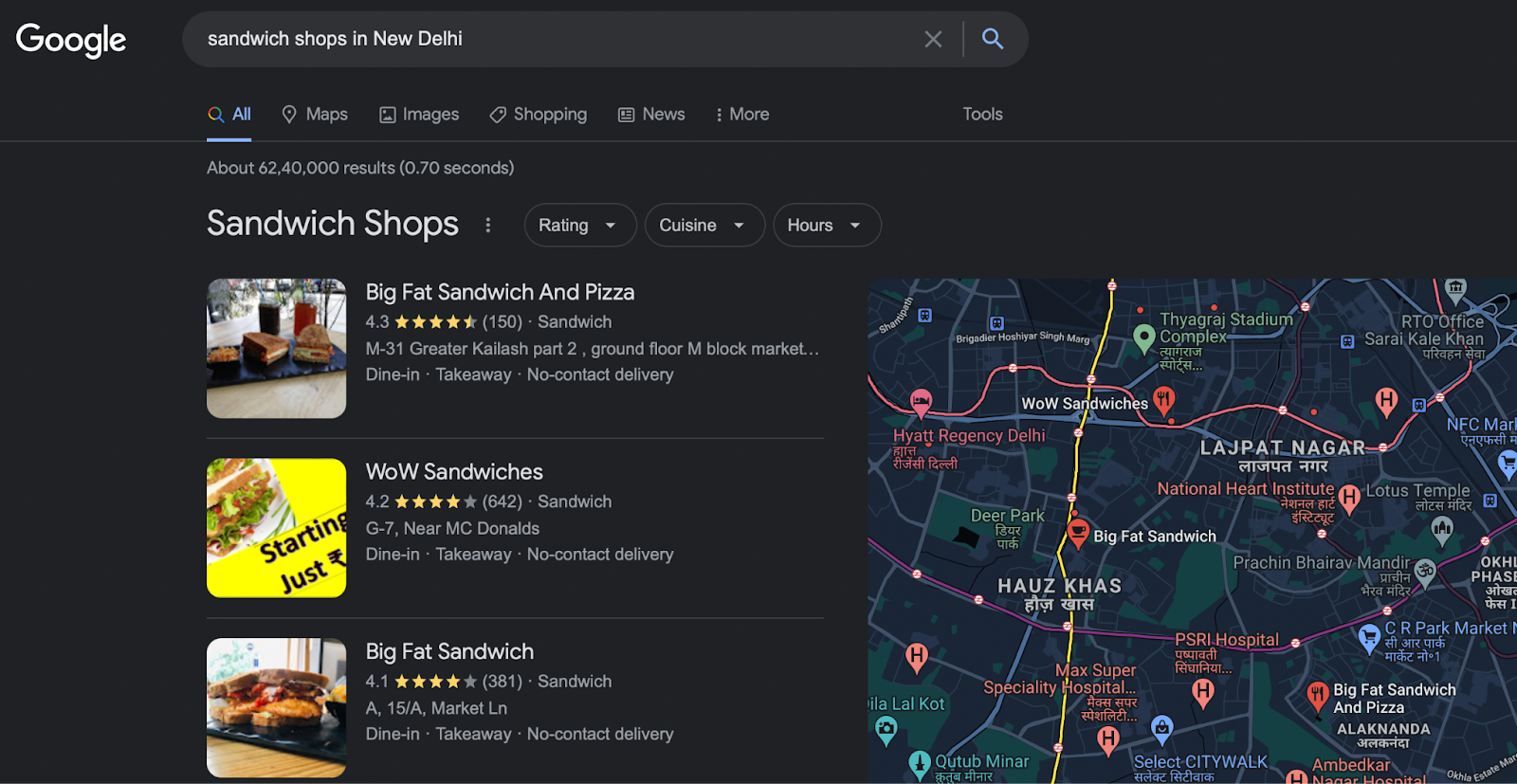The height and width of the screenshot is (784, 1517).
Task: Click address 'A, 15/A, Market Ln'
Action: pyautogui.click(x=436, y=708)
